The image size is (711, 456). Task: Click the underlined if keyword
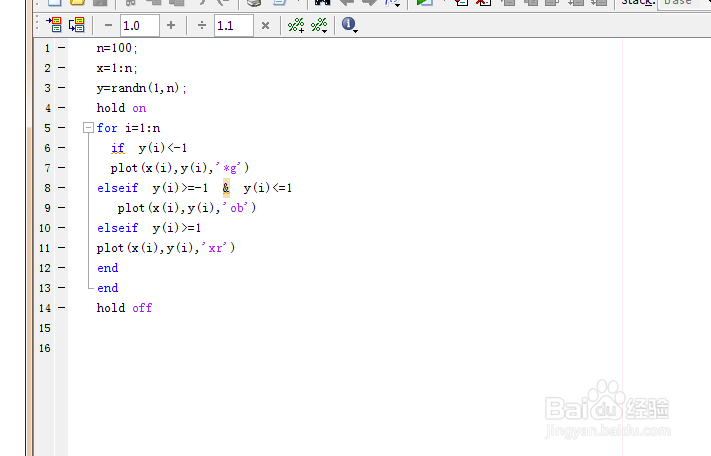117,148
